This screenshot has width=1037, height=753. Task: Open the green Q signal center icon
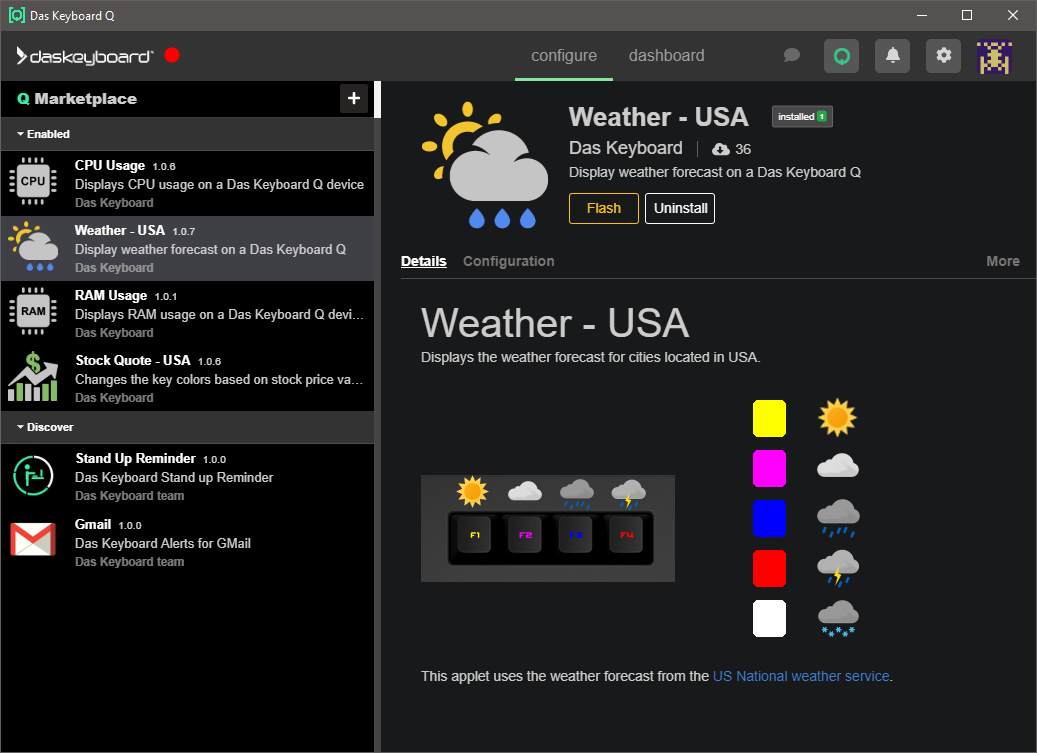click(841, 56)
